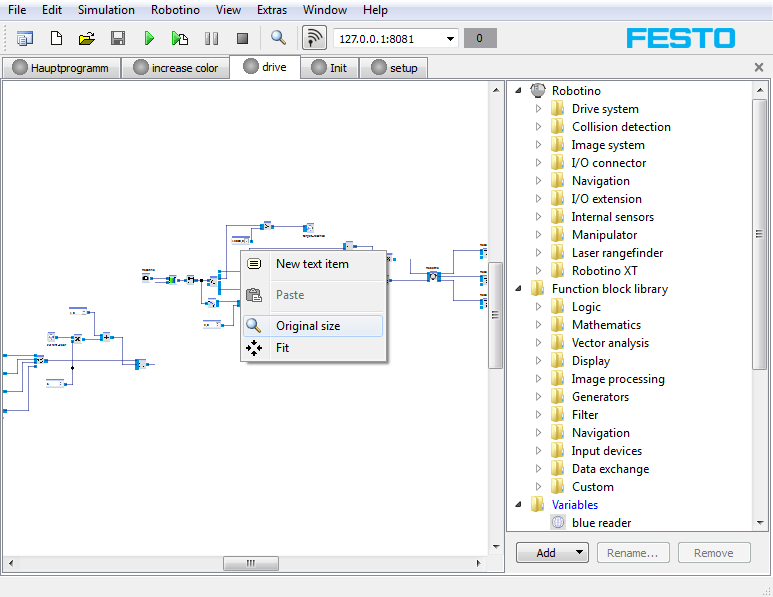The width and height of the screenshot is (773, 597).
Task: Click the FESTO logo
Action: pyautogui.click(x=680, y=38)
